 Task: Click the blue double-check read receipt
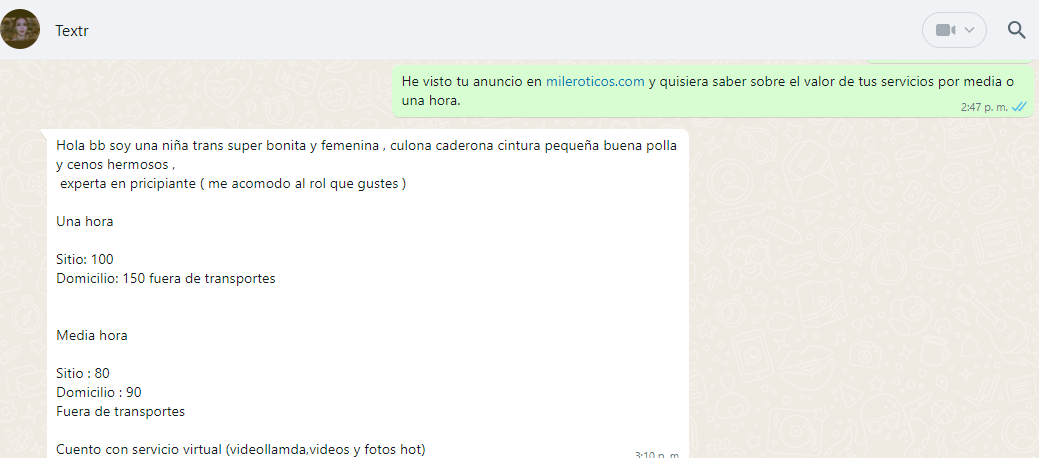pos(1019,106)
